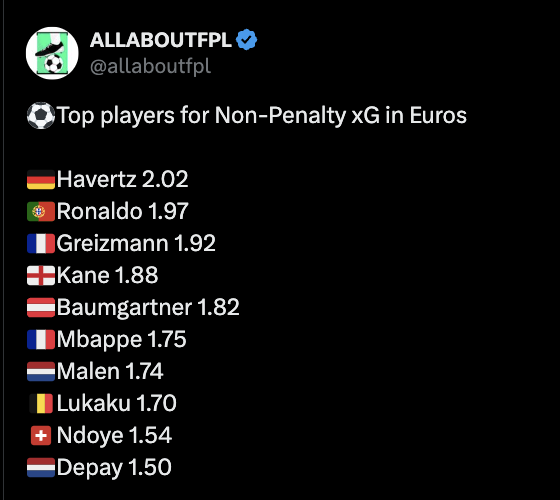The width and height of the screenshot is (560, 500).
Task: Click the Dutch flag beside Depay
Action: pos(41,468)
